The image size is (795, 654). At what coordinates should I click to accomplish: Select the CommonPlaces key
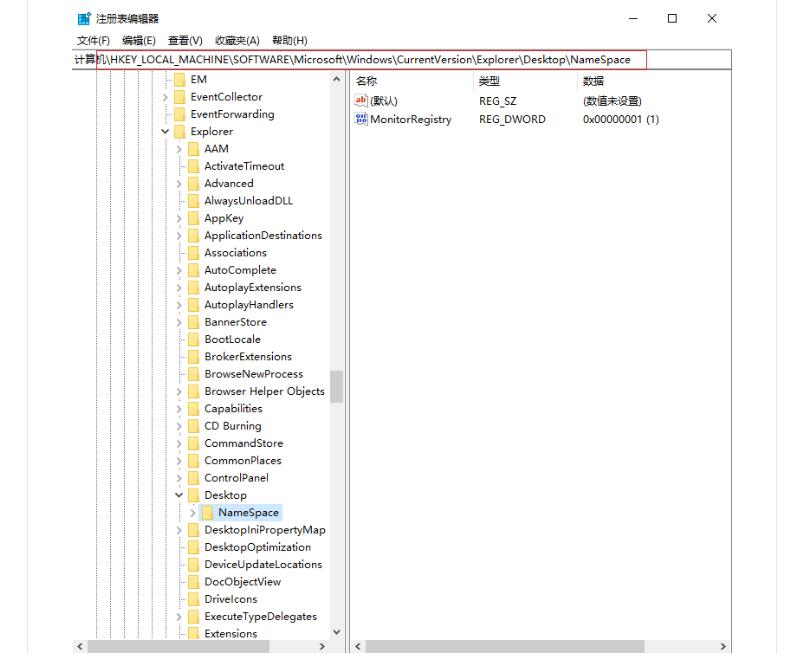tap(243, 460)
